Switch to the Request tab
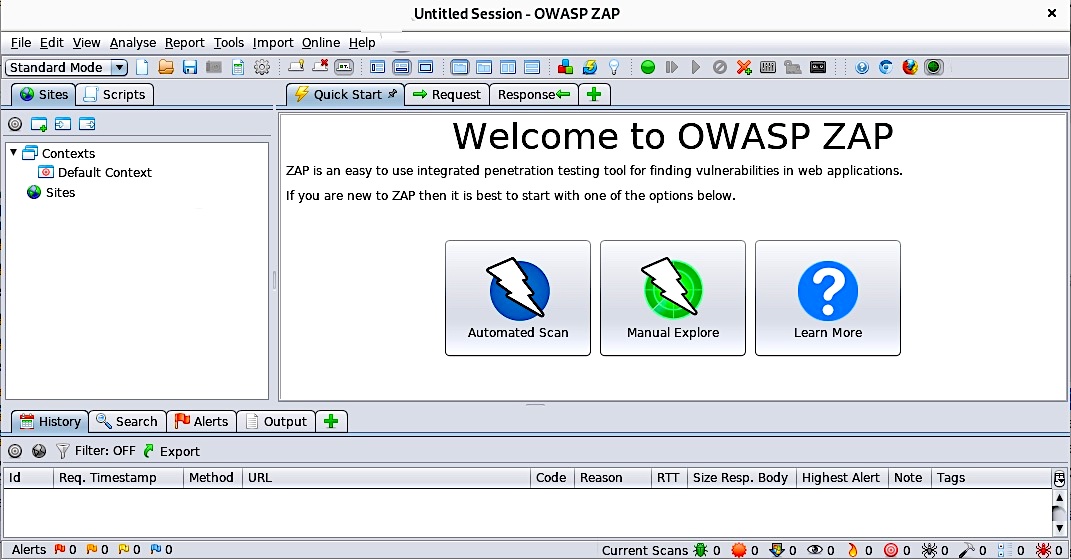The height and width of the screenshot is (560, 1071). [447, 94]
